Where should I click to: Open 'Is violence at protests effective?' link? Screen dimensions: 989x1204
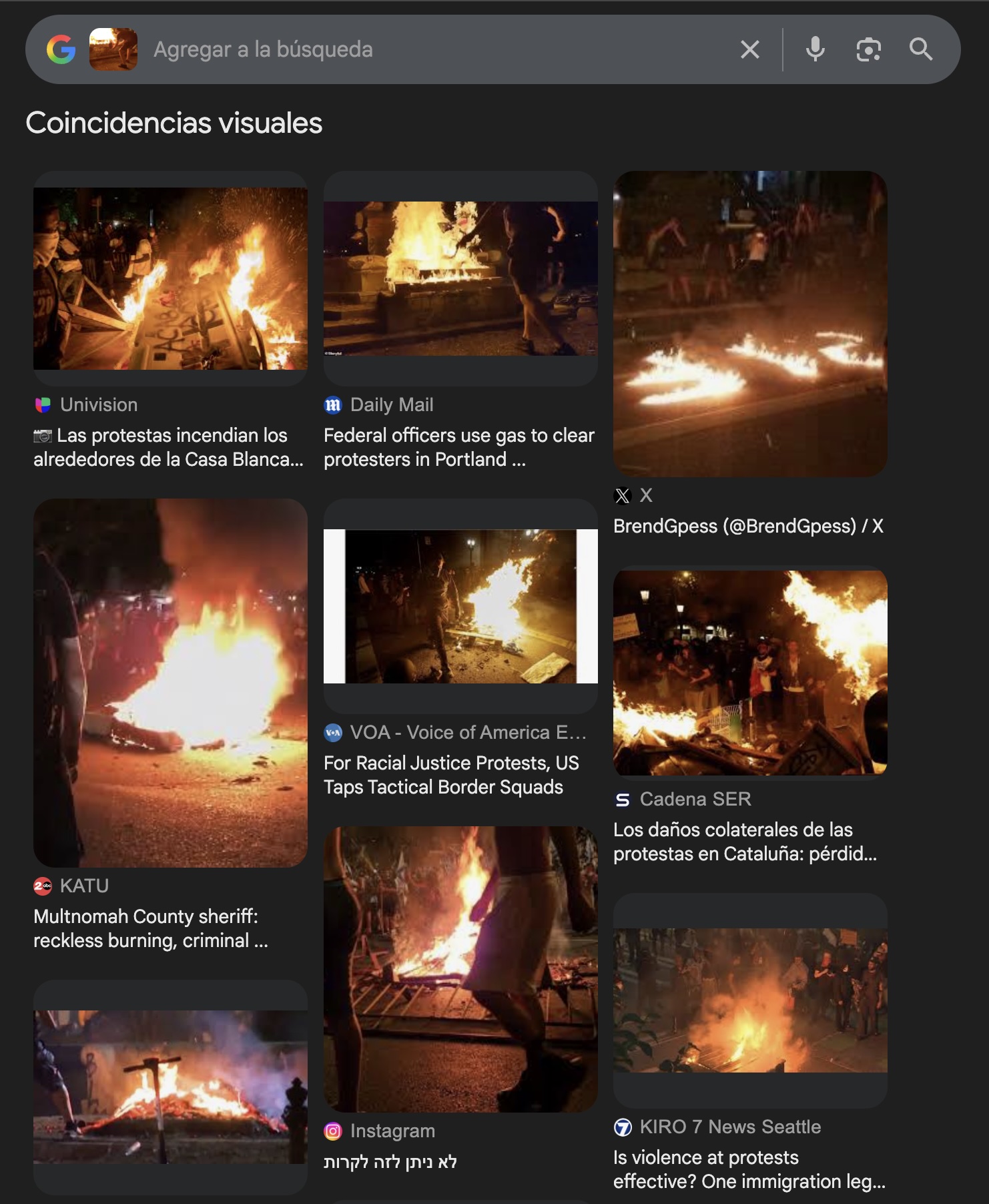(x=749, y=1169)
